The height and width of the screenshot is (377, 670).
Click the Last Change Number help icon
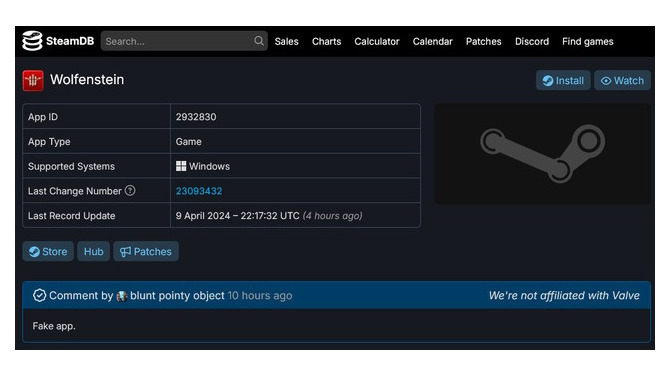(x=130, y=191)
